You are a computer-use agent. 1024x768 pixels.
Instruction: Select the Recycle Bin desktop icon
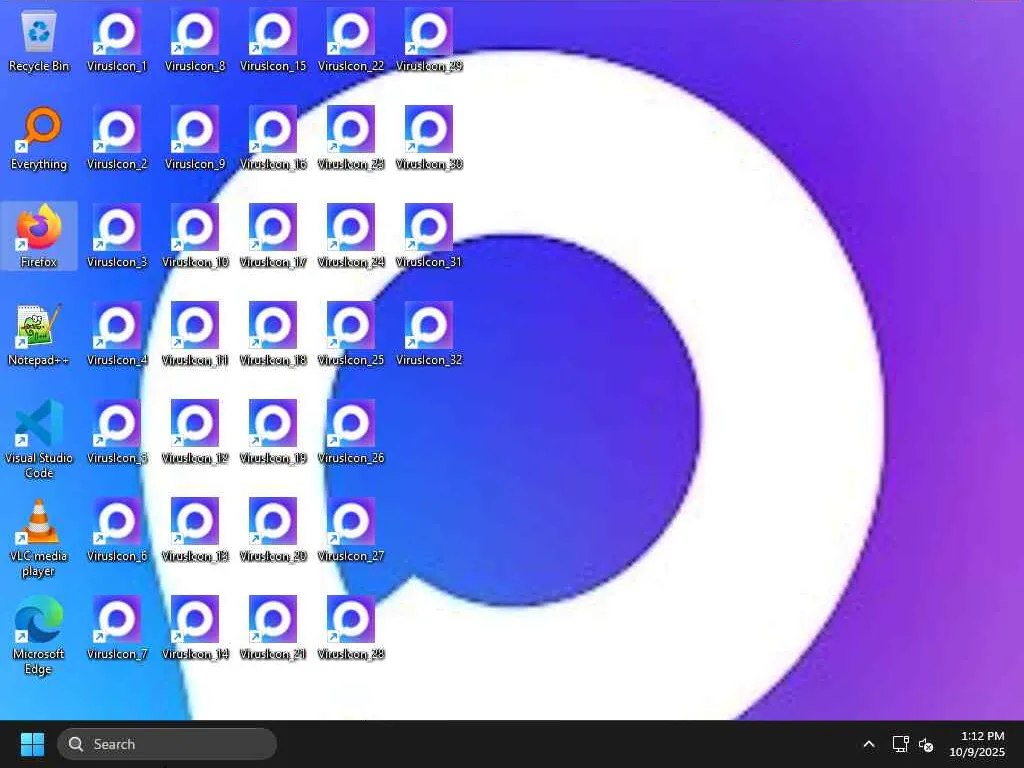(39, 40)
